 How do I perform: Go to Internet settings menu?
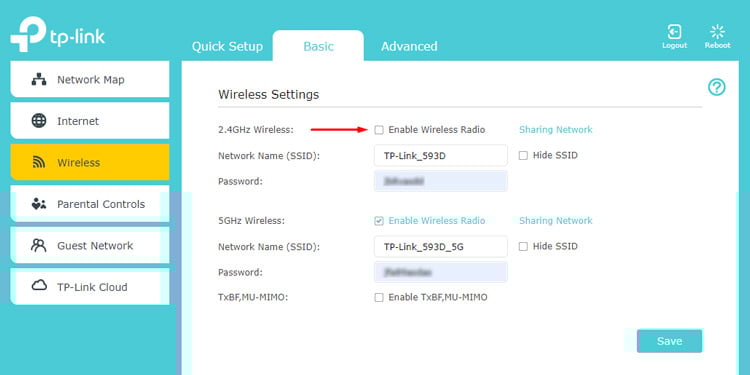pyautogui.click(x=90, y=121)
